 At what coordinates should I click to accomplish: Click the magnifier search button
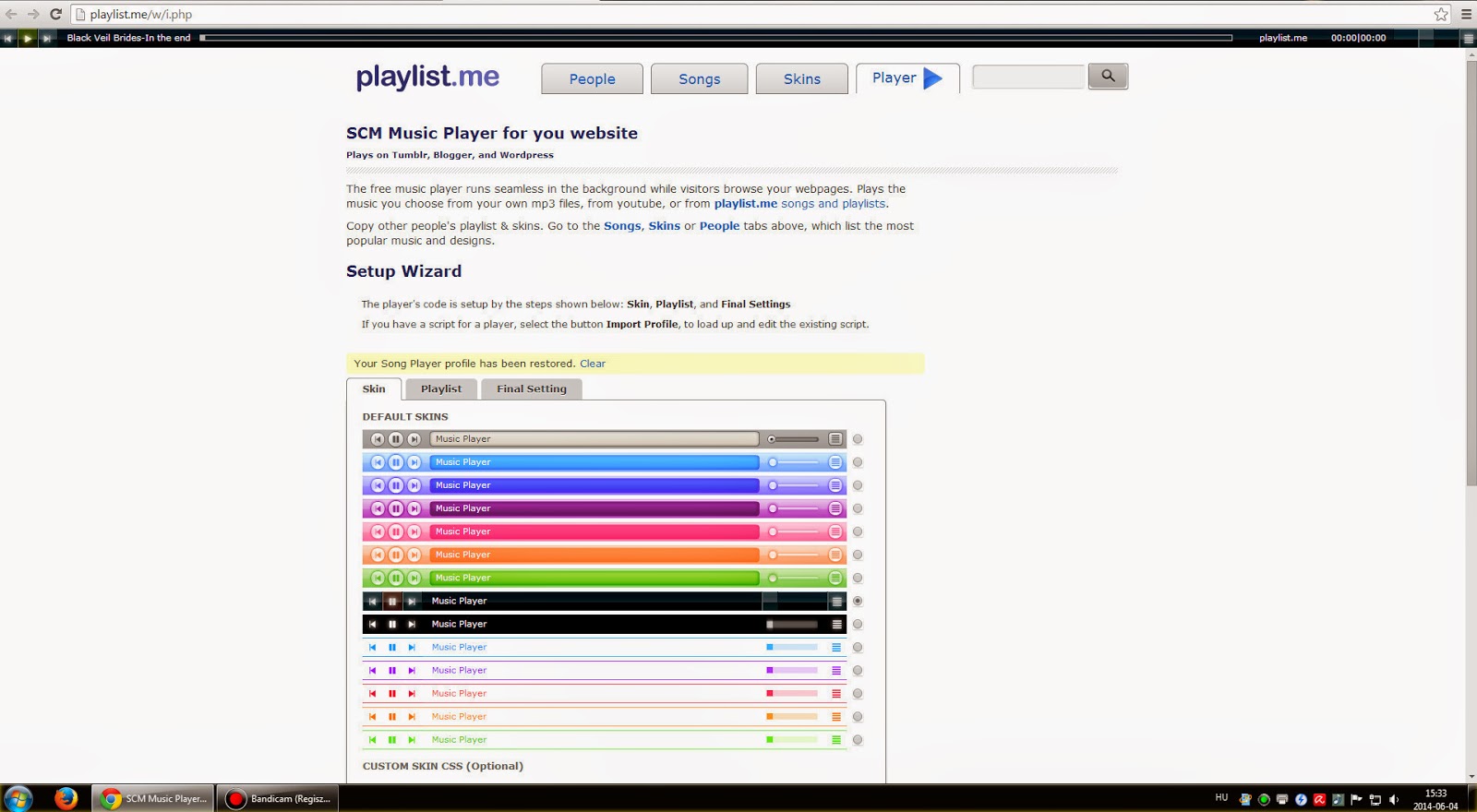pyautogui.click(x=1108, y=77)
